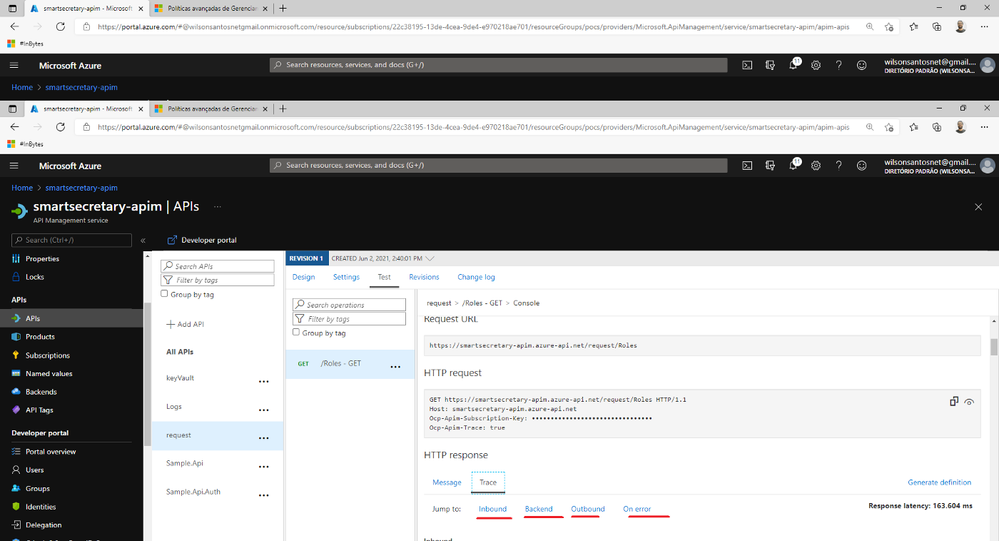Click the sidebar Search (Ctrl+/) field

tap(71, 240)
